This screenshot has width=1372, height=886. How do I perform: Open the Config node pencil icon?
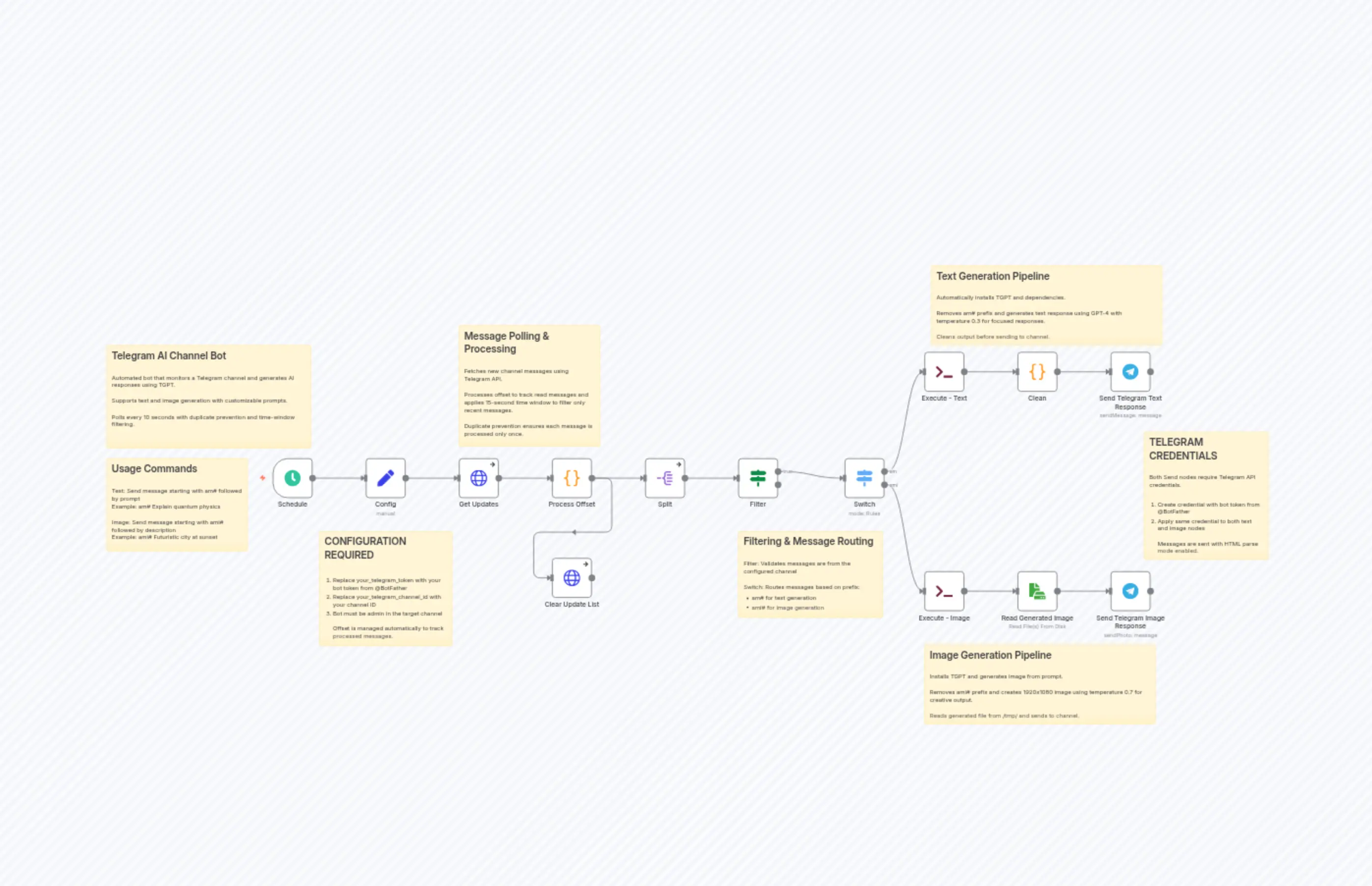point(385,478)
